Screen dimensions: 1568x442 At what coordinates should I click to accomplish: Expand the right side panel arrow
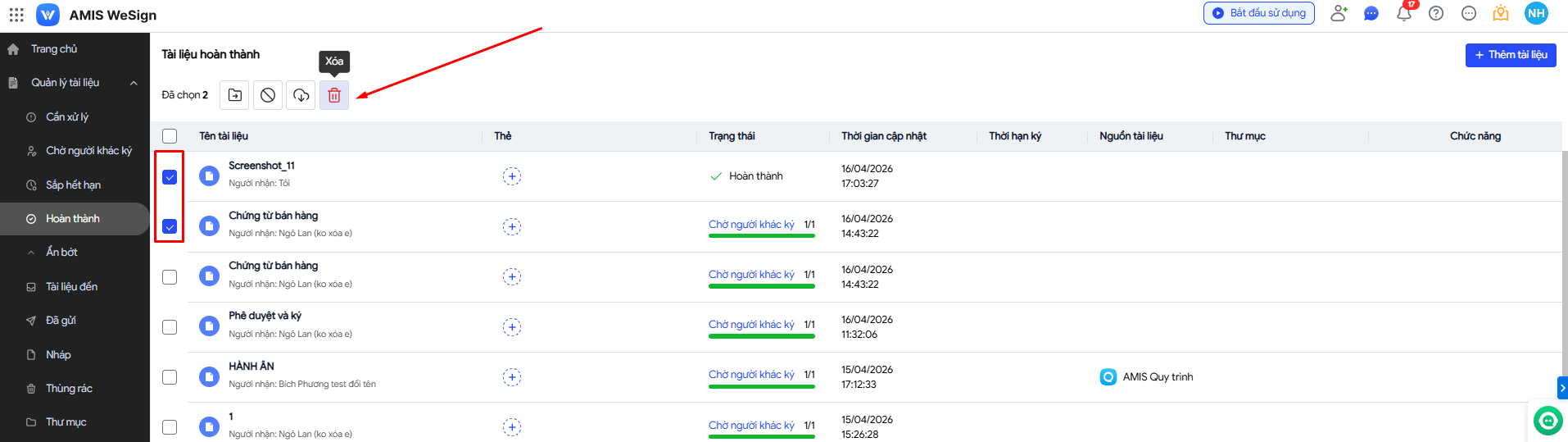pyautogui.click(x=1561, y=388)
